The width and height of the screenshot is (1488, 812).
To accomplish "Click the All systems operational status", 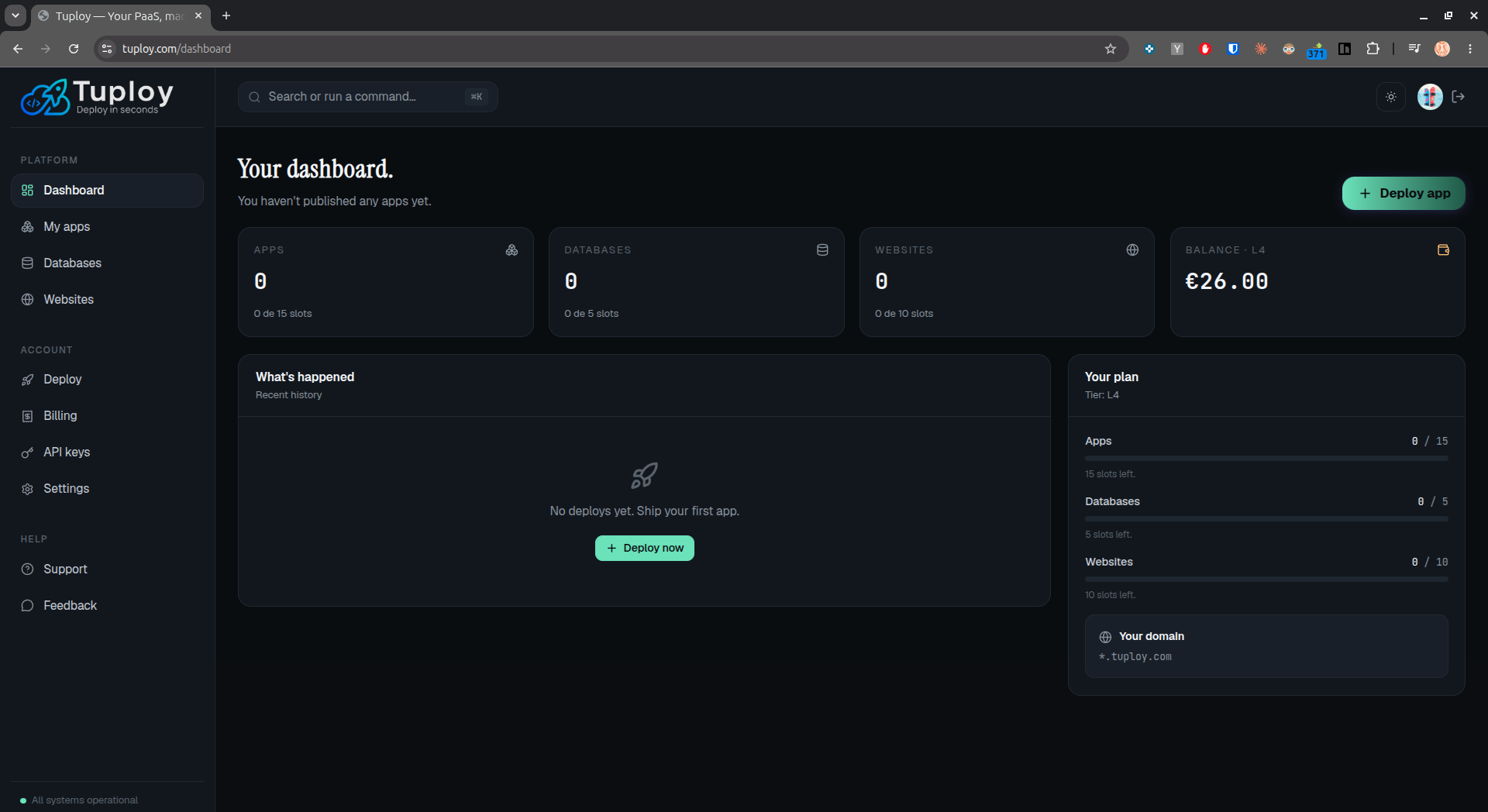I will coord(79,800).
